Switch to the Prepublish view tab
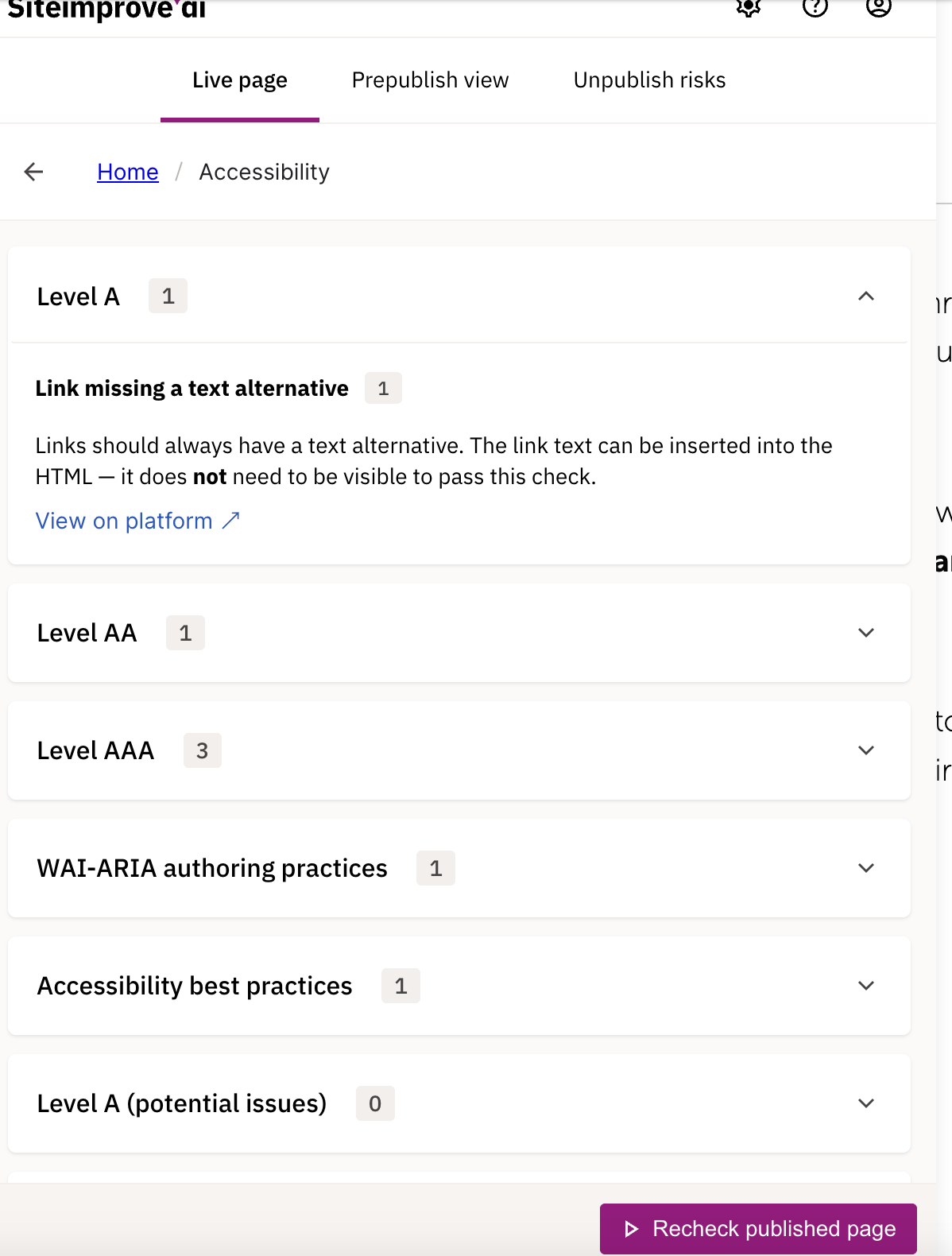 click(x=430, y=80)
